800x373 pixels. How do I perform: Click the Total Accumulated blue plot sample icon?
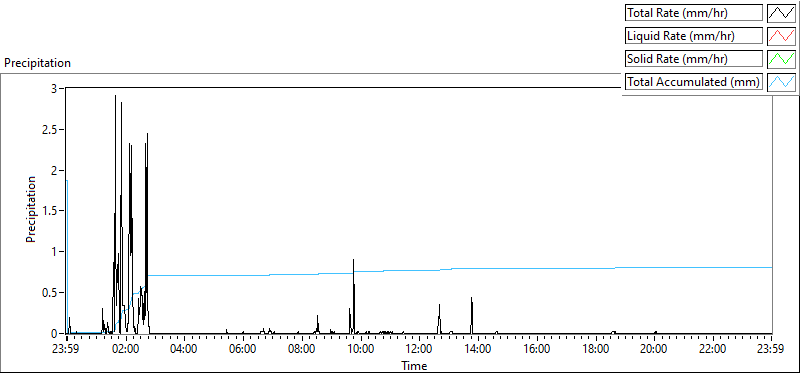click(x=782, y=82)
